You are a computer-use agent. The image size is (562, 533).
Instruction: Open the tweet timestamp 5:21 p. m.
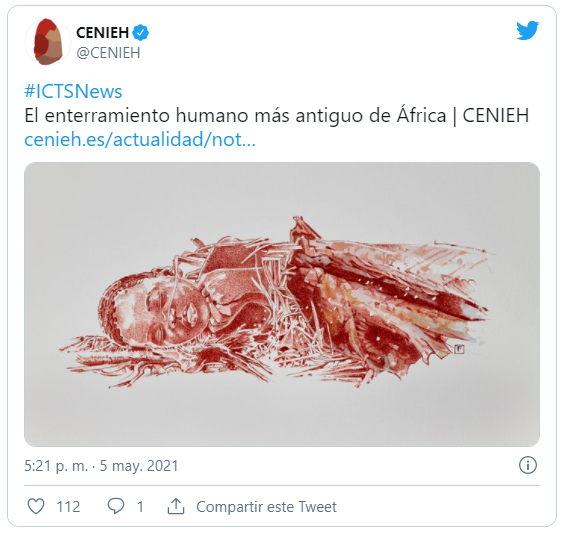(56, 466)
